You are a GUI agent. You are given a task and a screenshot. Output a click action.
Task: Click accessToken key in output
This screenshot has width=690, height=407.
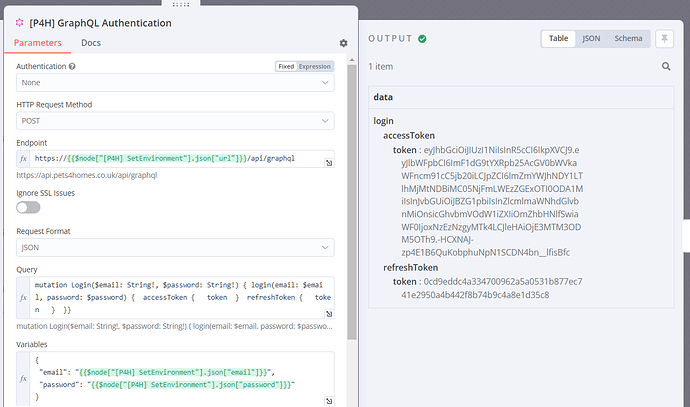[x=409, y=136]
